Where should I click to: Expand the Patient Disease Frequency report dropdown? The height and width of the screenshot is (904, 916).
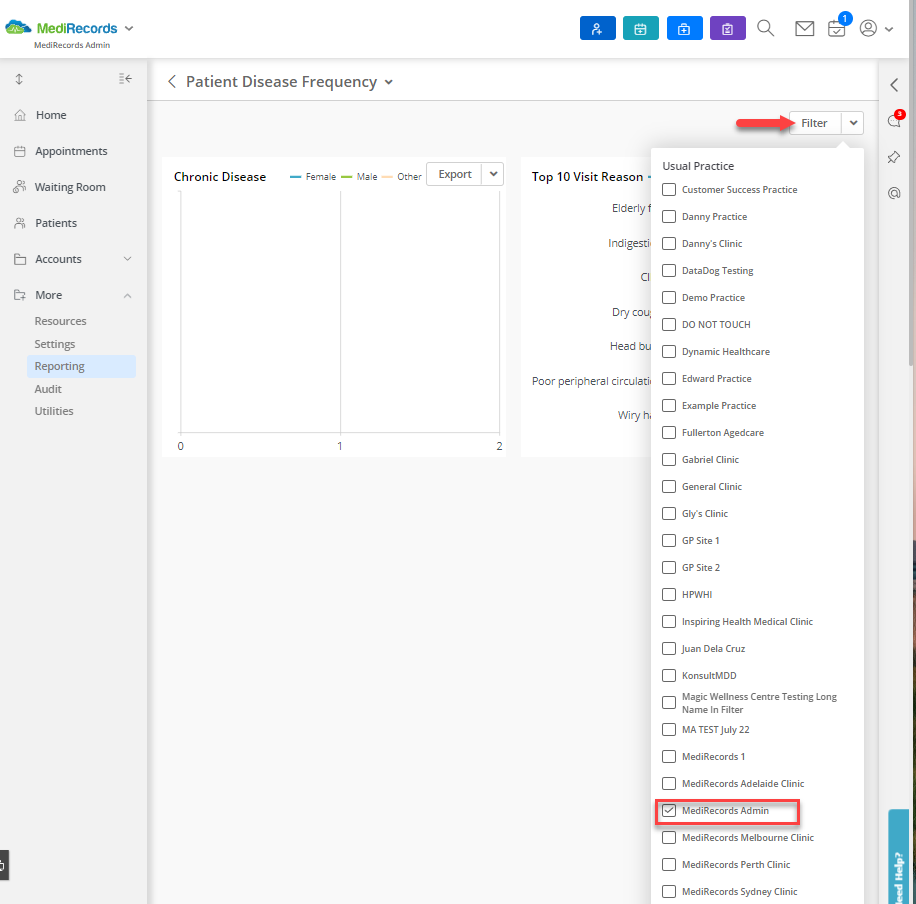(x=388, y=82)
